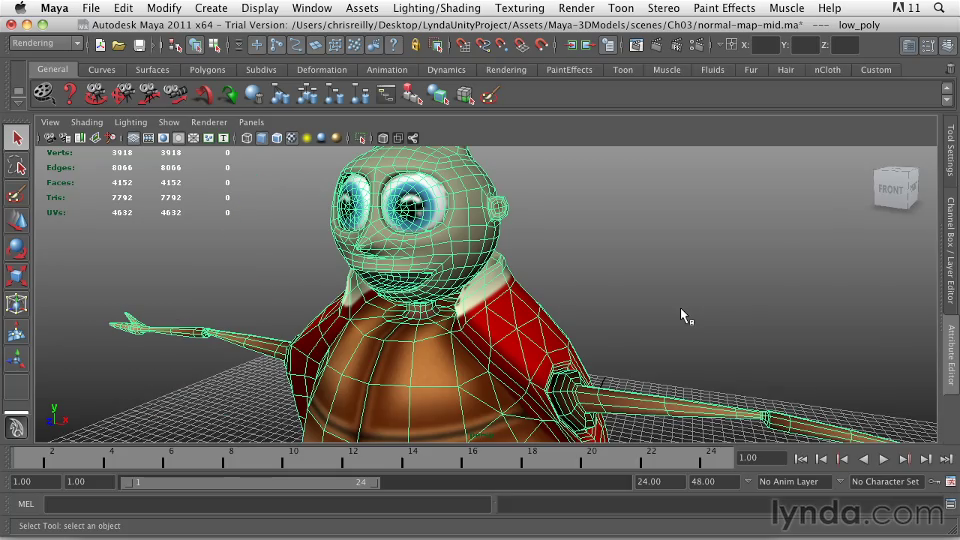Open the Lighting/Shading menu
The height and width of the screenshot is (540, 960).
pyautogui.click(x=437, y=8)
